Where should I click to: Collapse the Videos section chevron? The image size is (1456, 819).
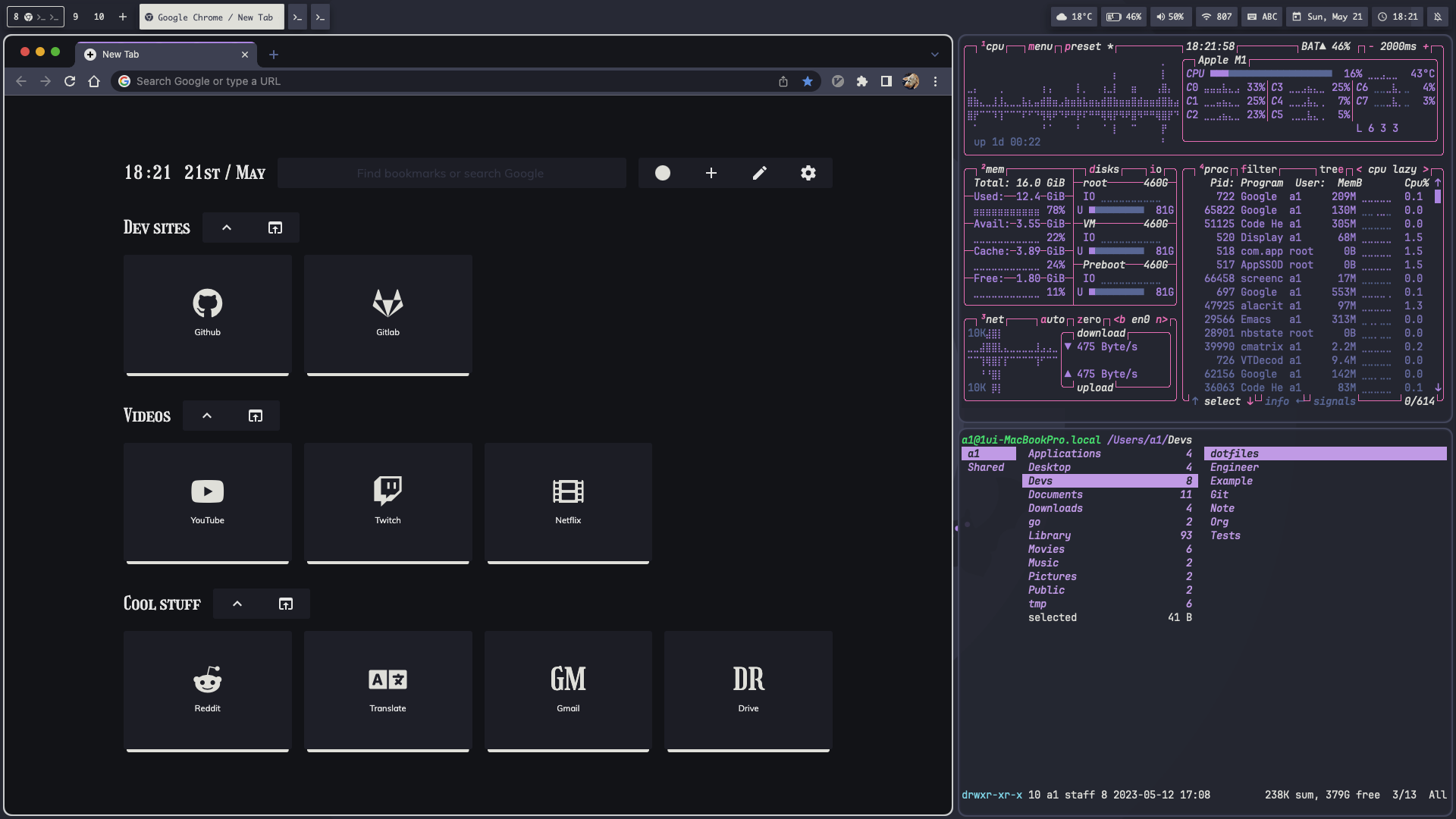point(206,416)
